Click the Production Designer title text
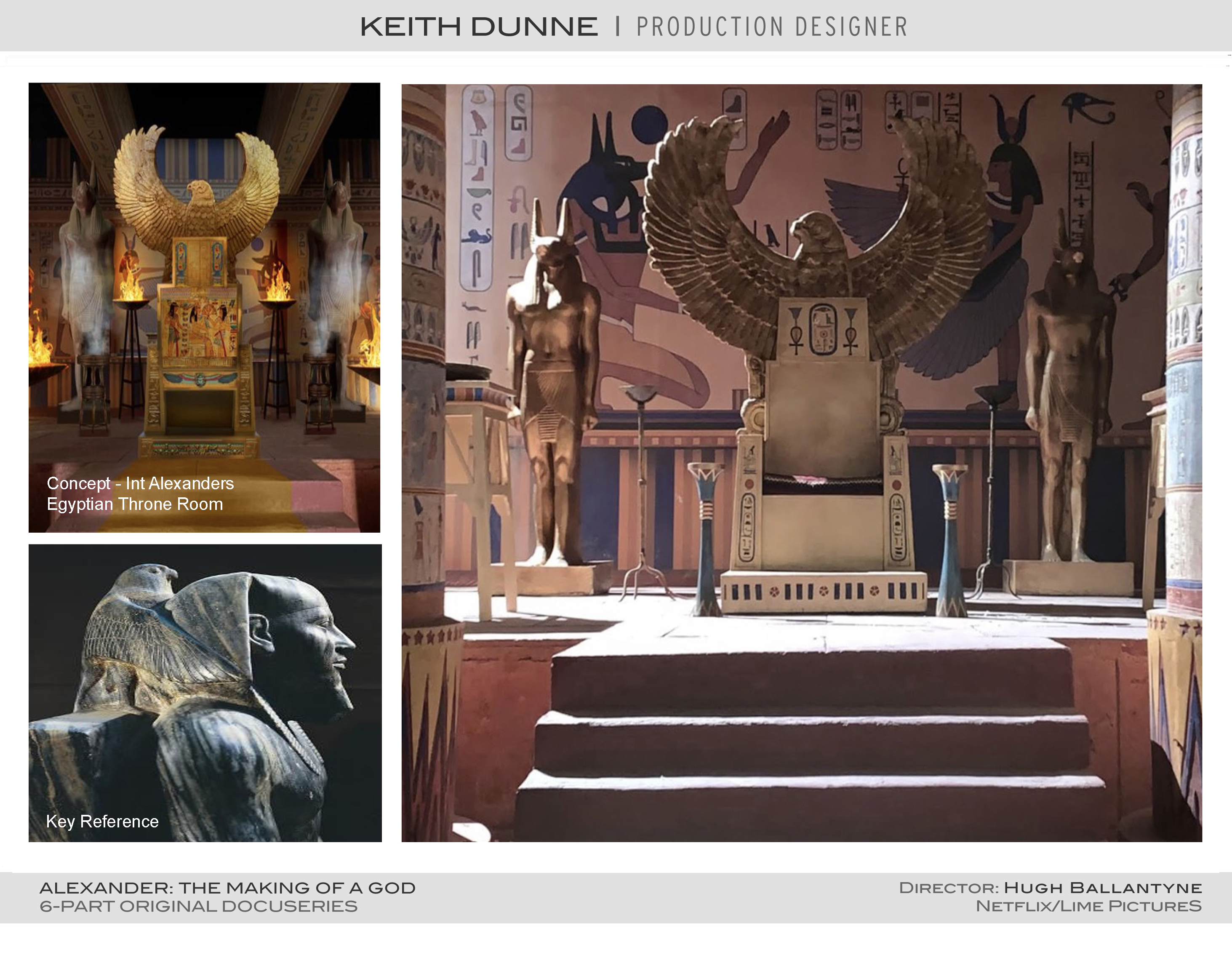Viewport: 1232px width, 963px height. 772,27
